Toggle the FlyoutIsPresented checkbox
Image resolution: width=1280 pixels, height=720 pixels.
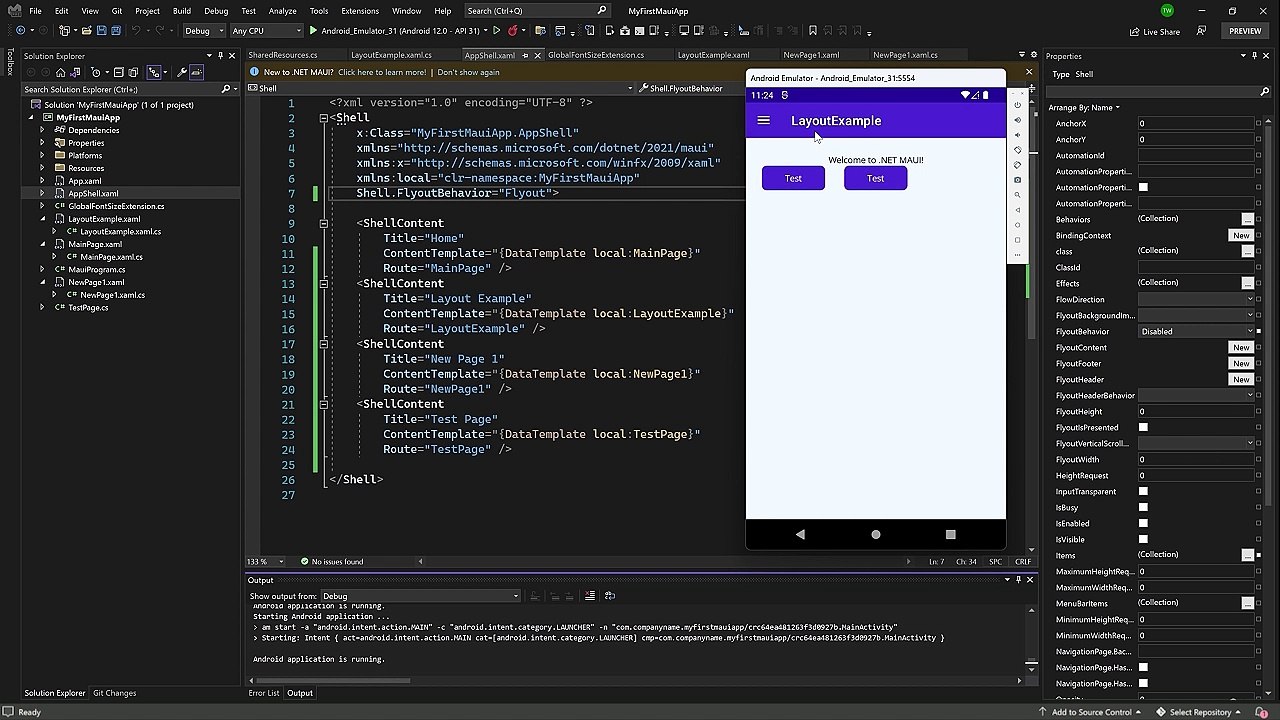[x=1143, y=427]
